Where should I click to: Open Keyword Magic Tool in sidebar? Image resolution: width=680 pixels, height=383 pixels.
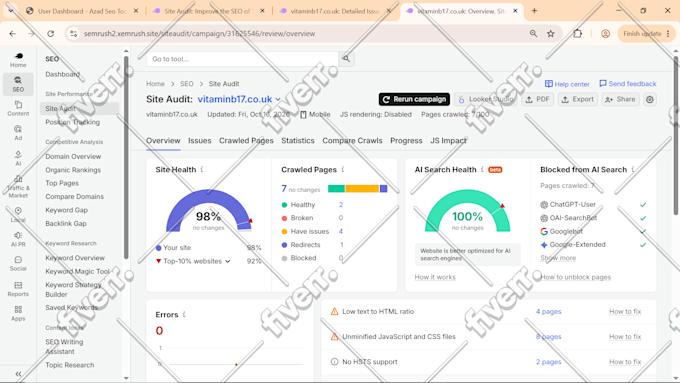pos(78,271)
